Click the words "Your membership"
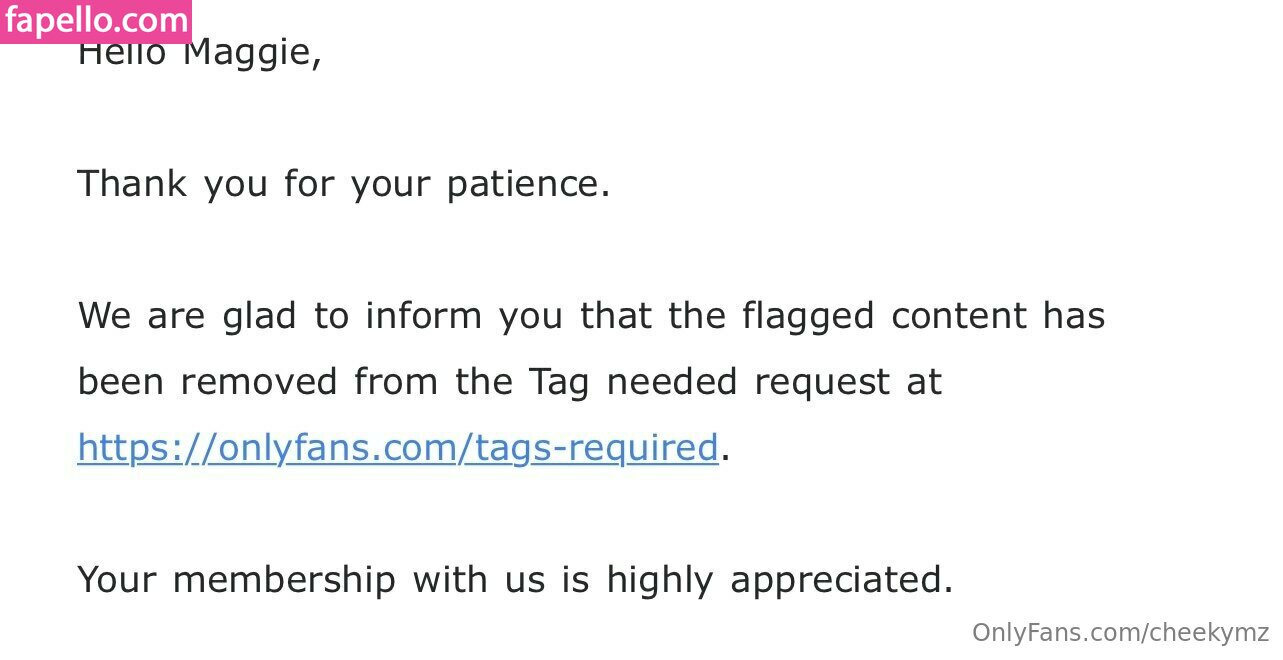The height and width of the screenshot is (660, 1283). click(235, 580)
